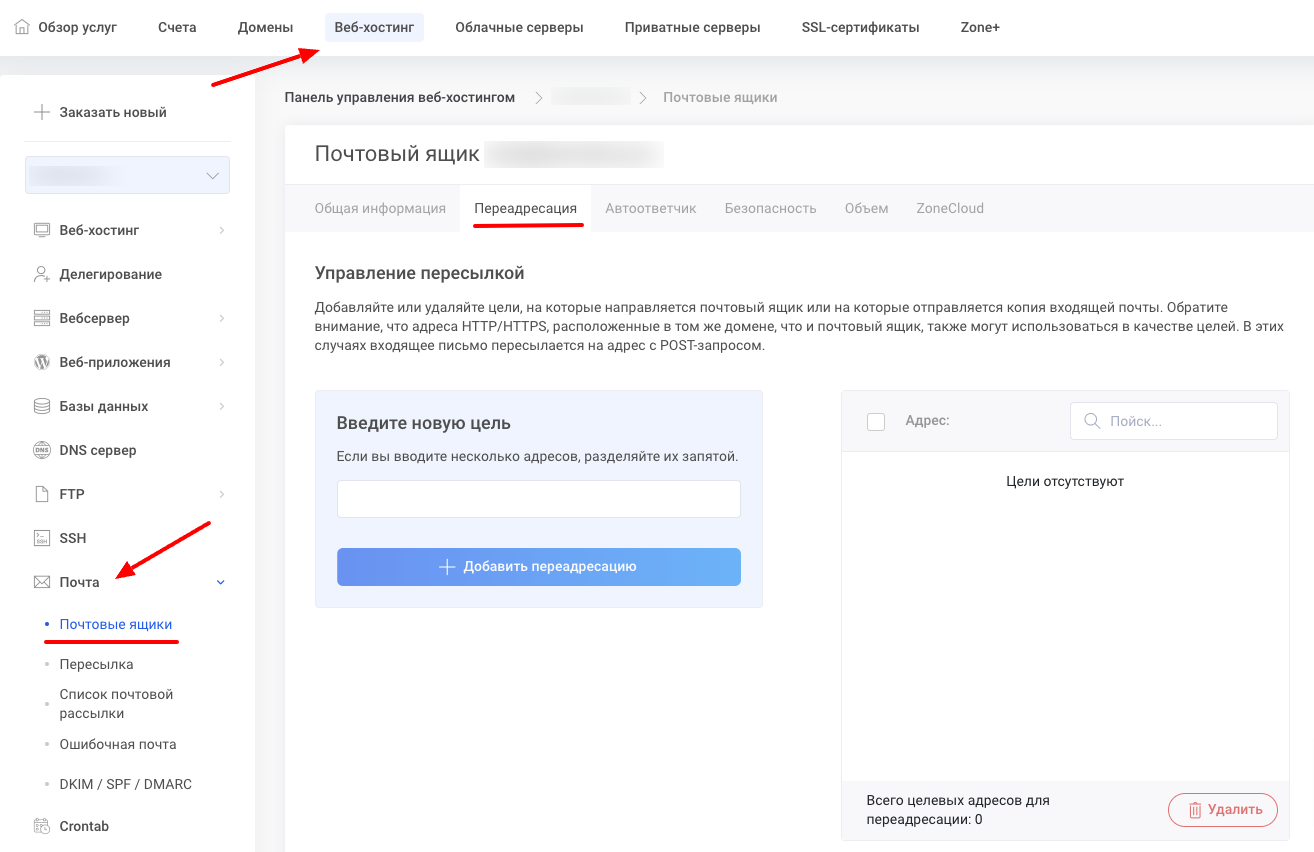Screen dimensions: 1314x852
Task: Click the Поиск search field
Action: 1173,421
